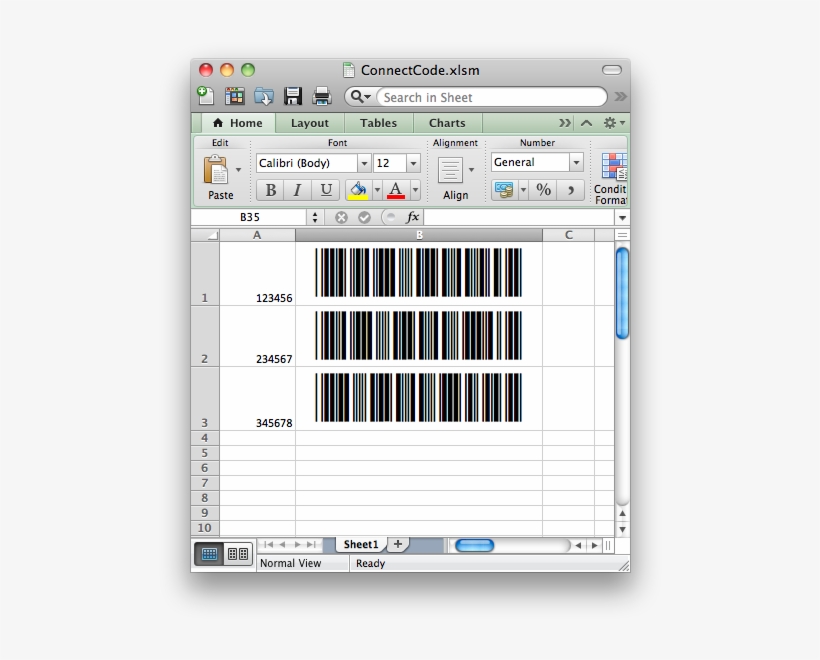
Task: Expand the formula bar
Action: click(622, 218)
